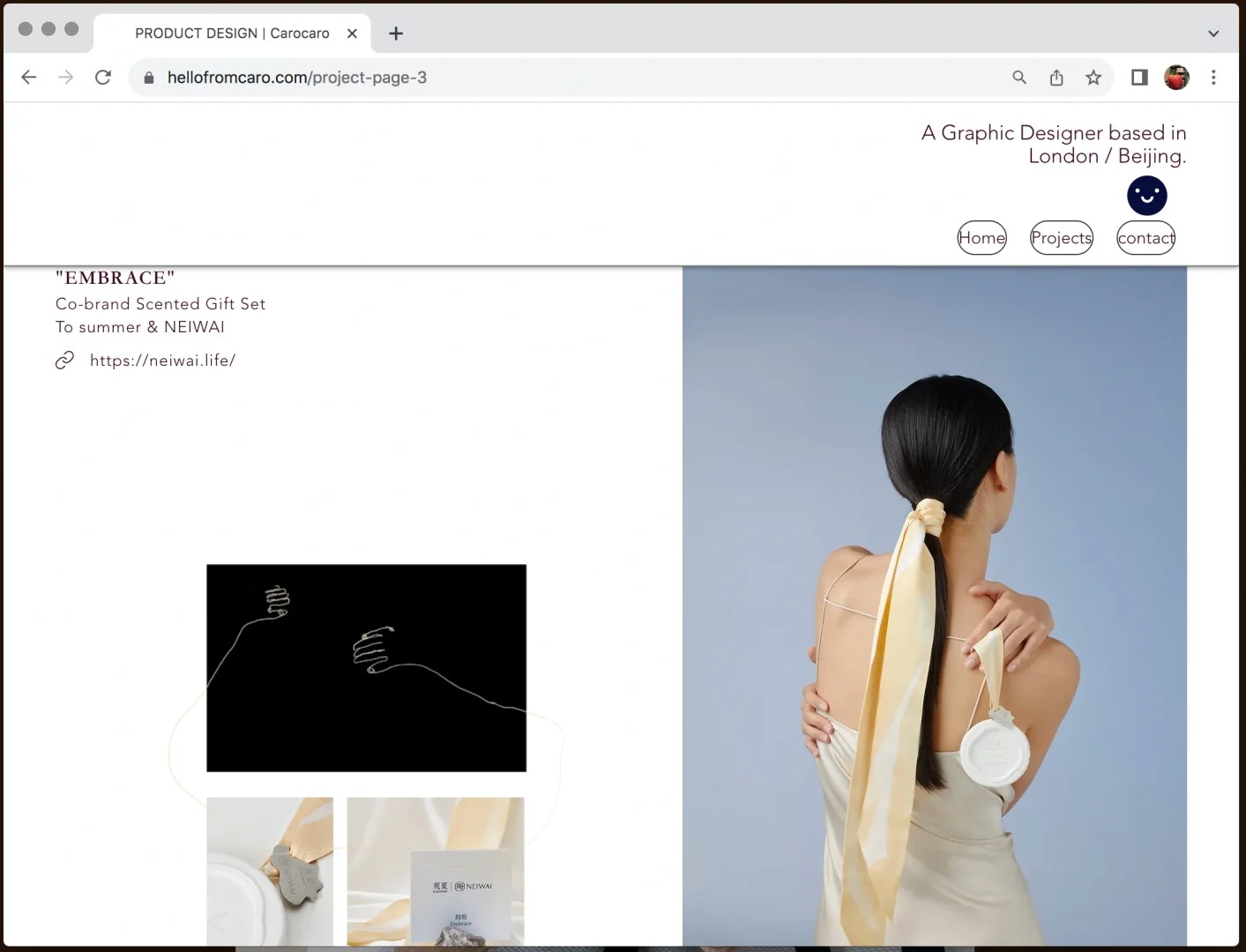View site security lock info
Image resolution: width=1246 pixels, height=952 pixels.
click(149, 78)
